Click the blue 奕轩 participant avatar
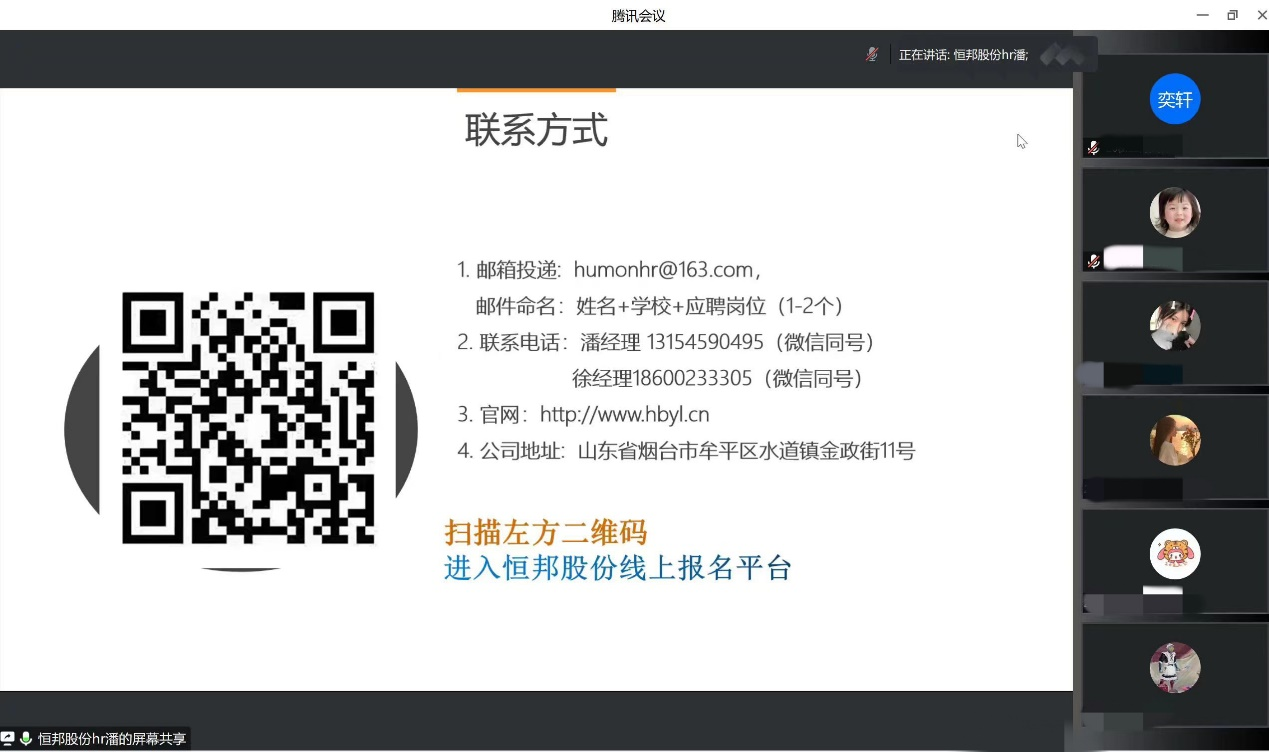Screen dimensions: 1269x752 (1175, 100)
